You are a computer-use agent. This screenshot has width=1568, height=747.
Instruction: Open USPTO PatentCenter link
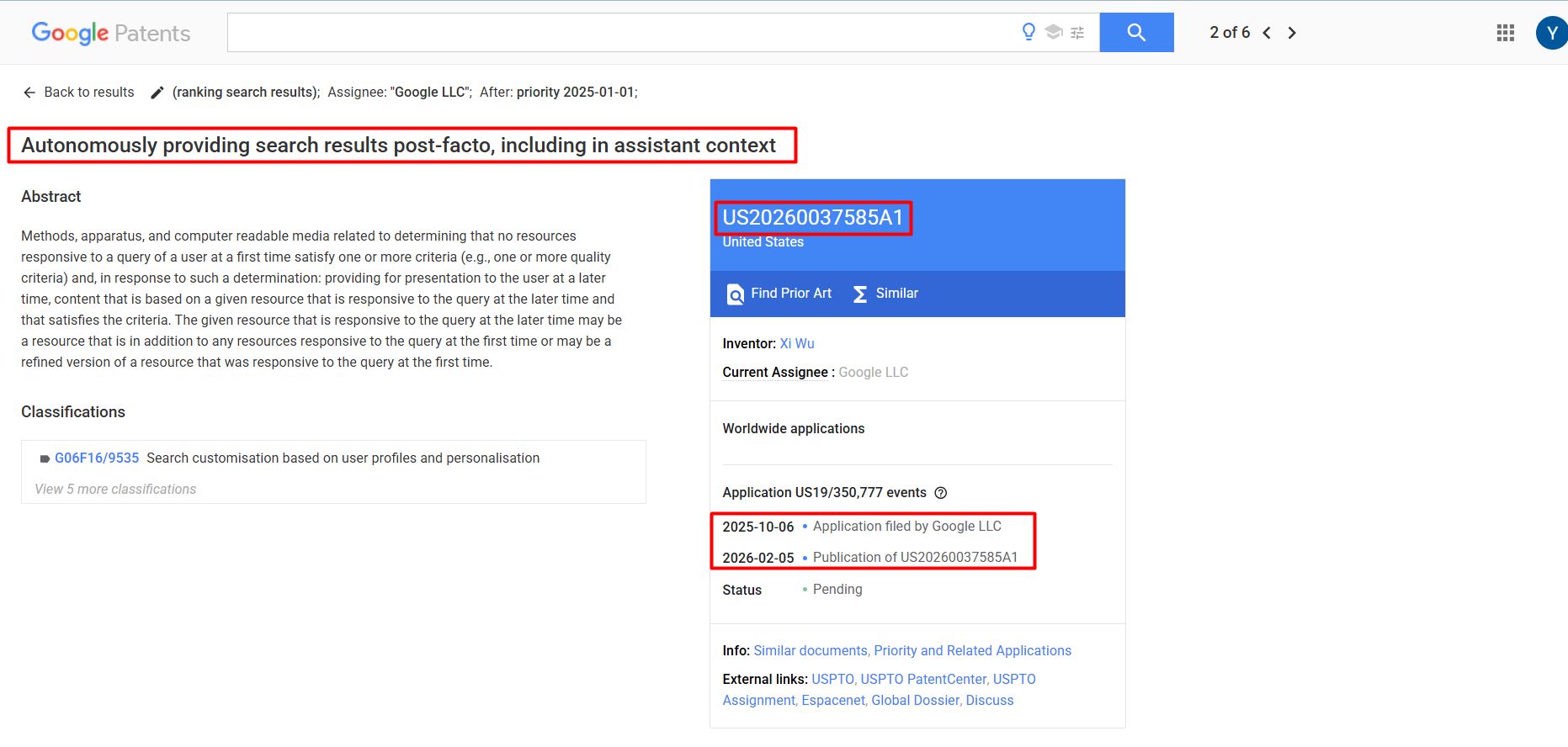[923, 679]
